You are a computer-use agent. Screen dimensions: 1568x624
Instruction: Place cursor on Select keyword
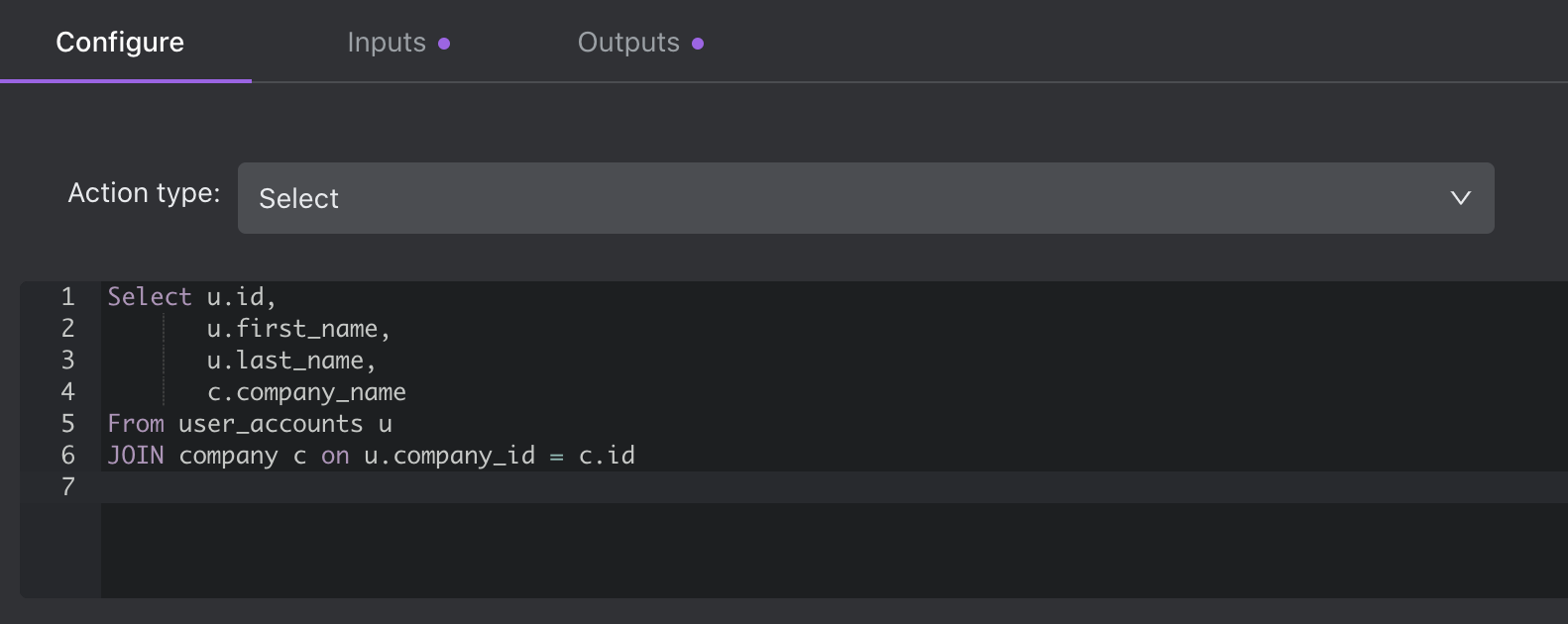pos(149,297)
